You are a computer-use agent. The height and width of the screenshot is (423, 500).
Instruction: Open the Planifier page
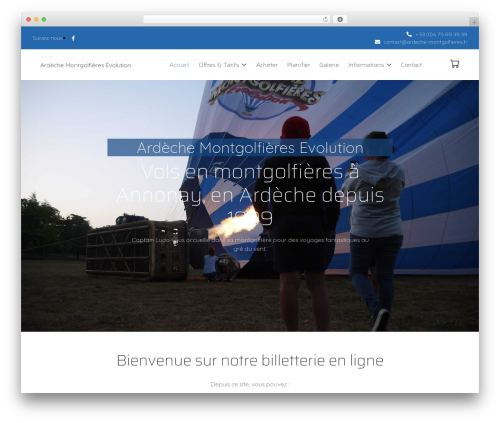(298, 65)
